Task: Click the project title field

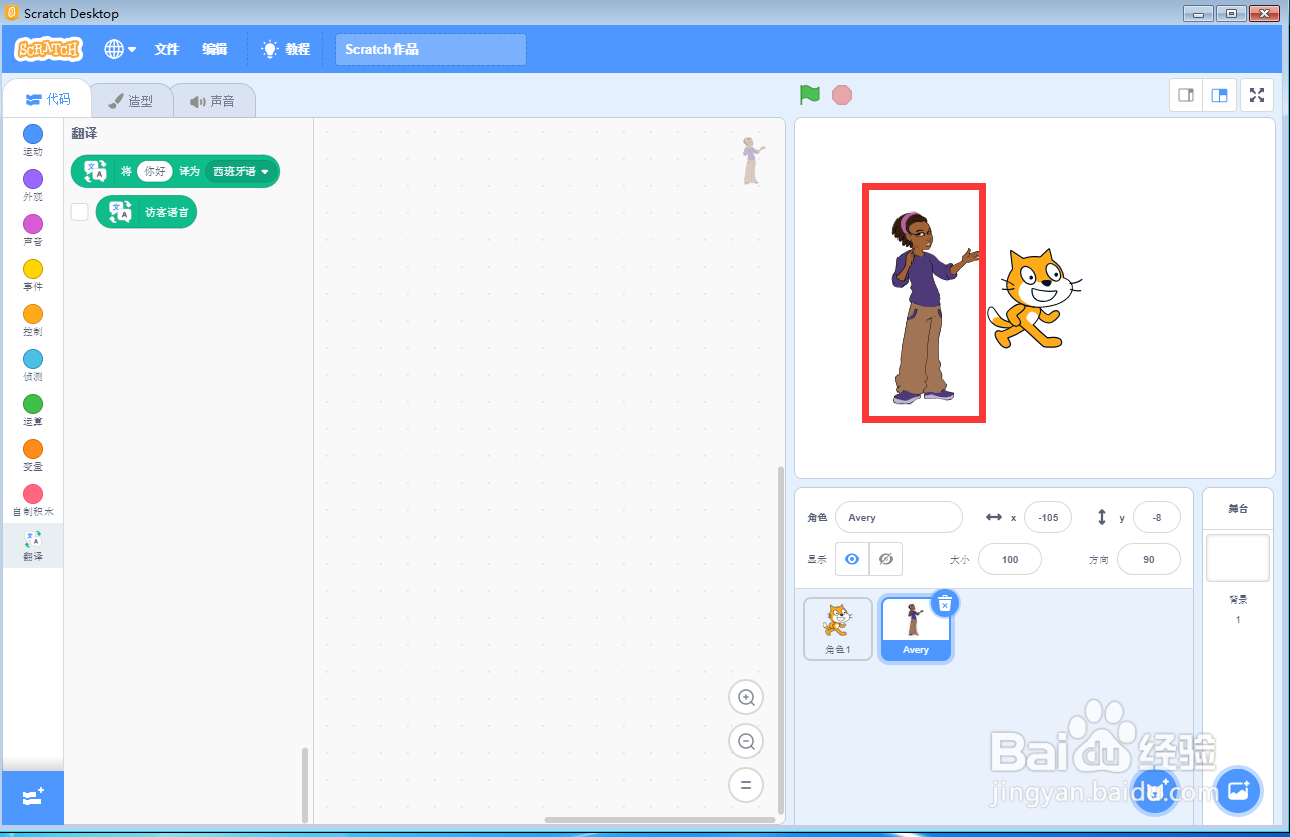Action: (431, 49)
